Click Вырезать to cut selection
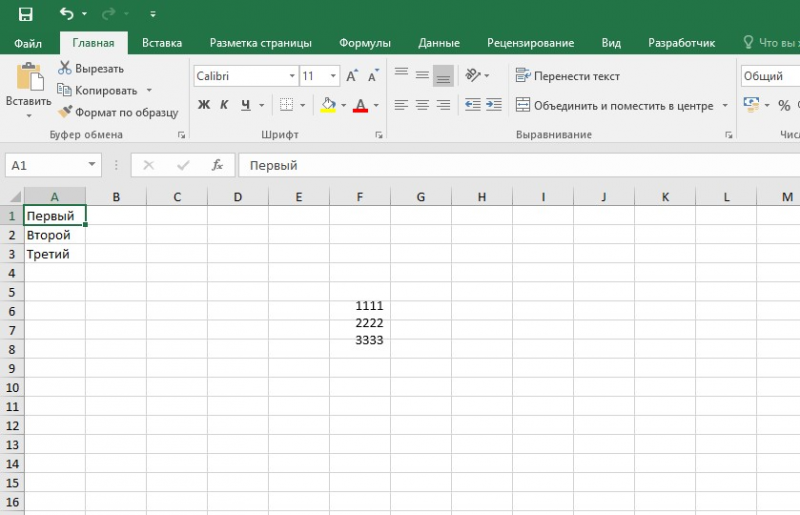 (x=91, y=68)
